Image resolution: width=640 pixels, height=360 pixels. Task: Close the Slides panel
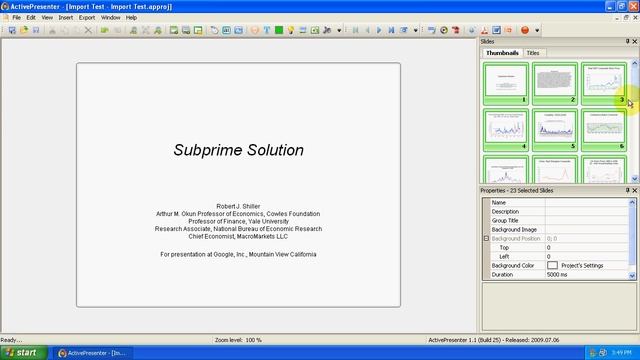click(x=635, y=42)
